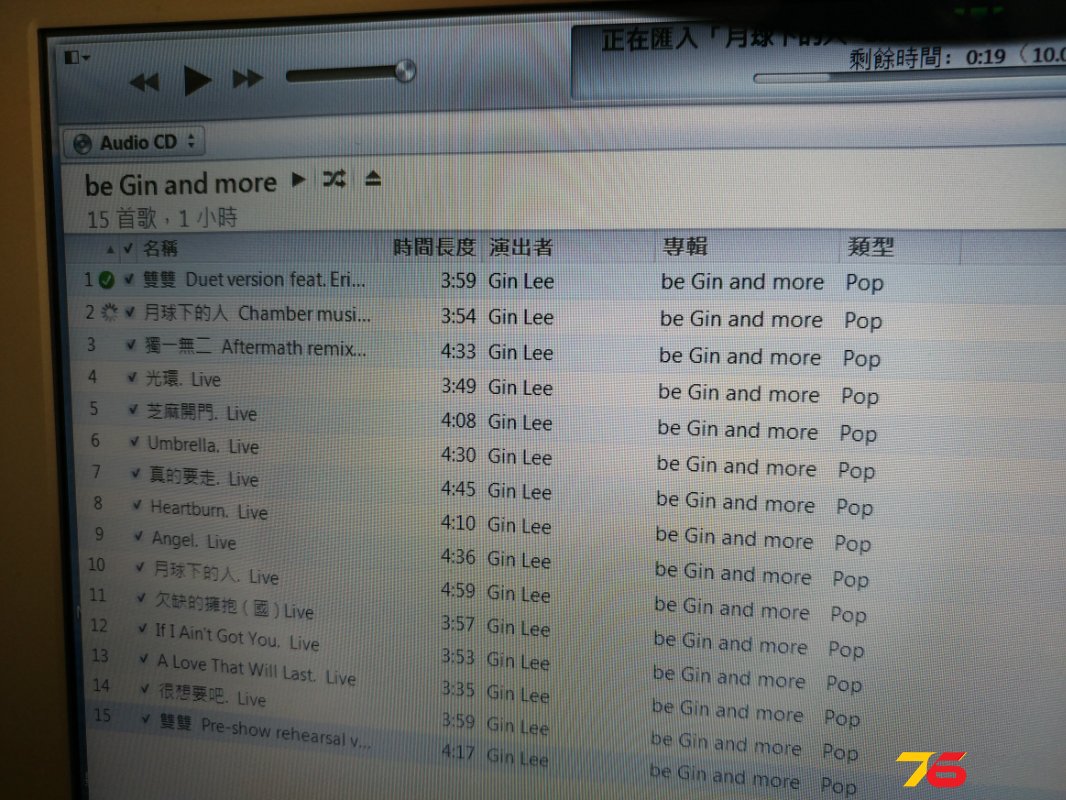The height and width of the screenshot is (800, 1066).
Task: Select the song If I Ain't Got You. Live
Action: [237, 638]
